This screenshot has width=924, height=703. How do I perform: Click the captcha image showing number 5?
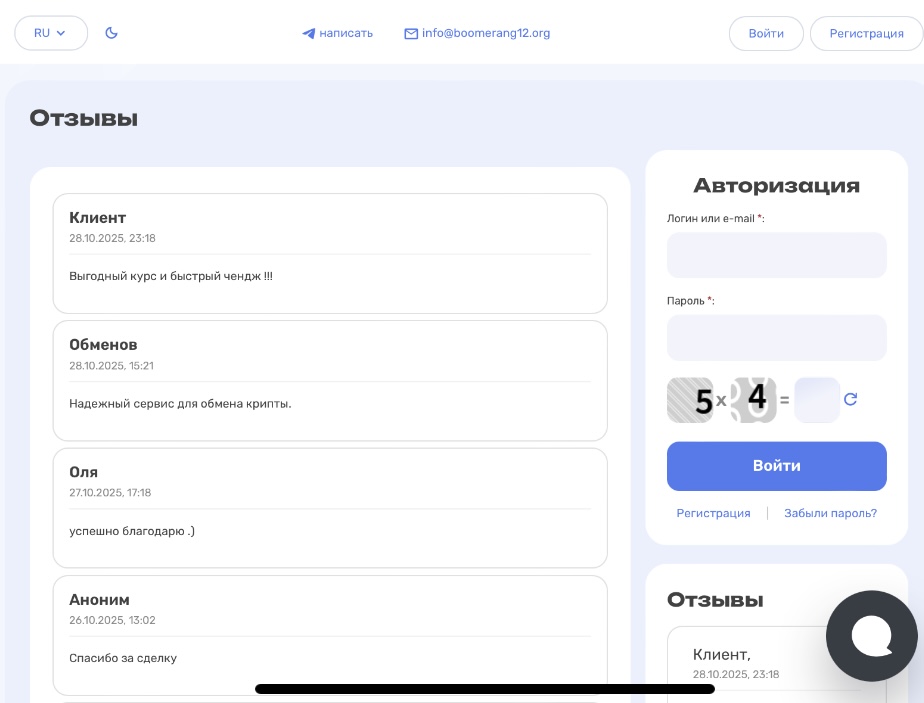(x=690, y=400)
